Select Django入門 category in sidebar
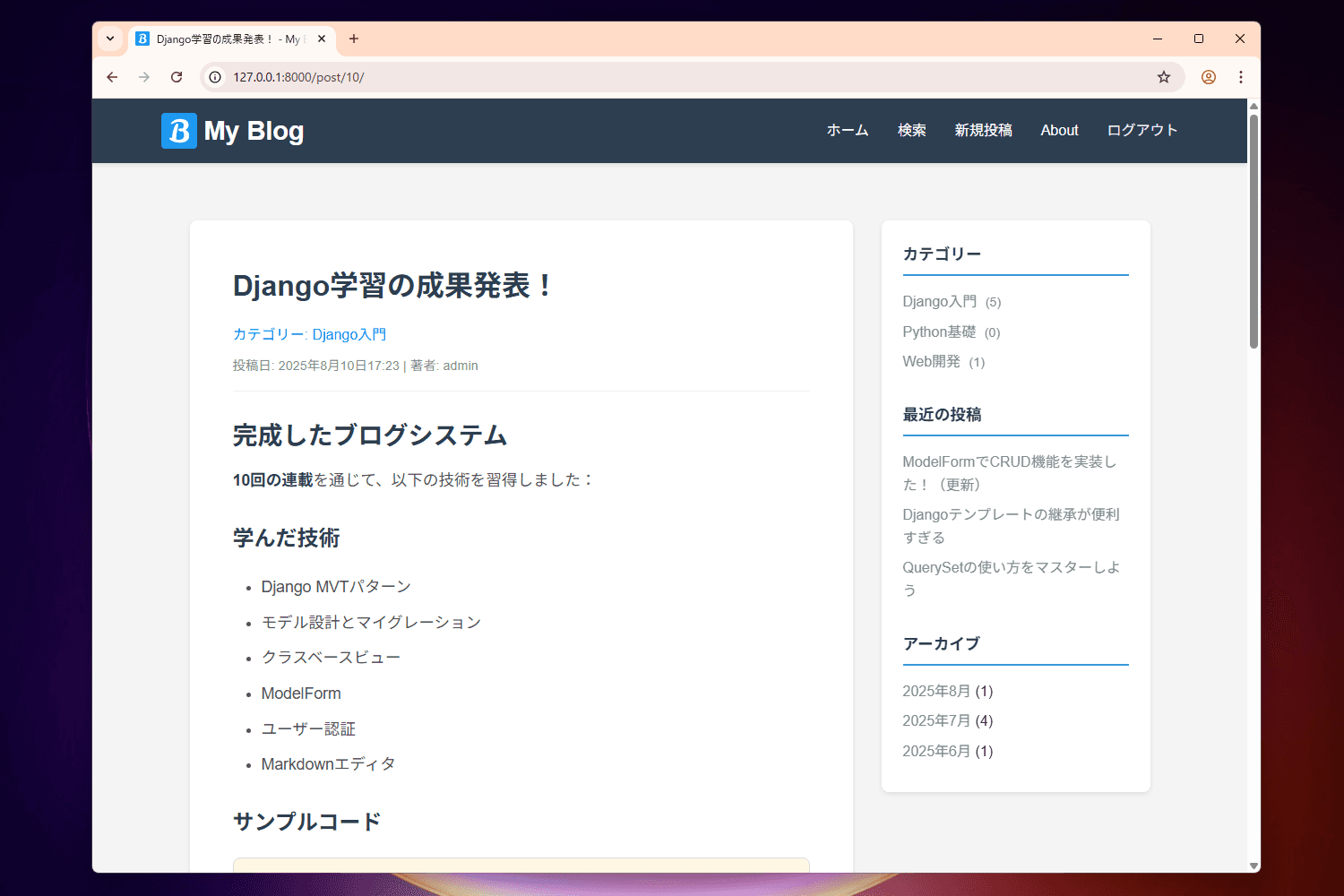The width and height of the screenshot is (1344, 896). click(x=940, y=302)
